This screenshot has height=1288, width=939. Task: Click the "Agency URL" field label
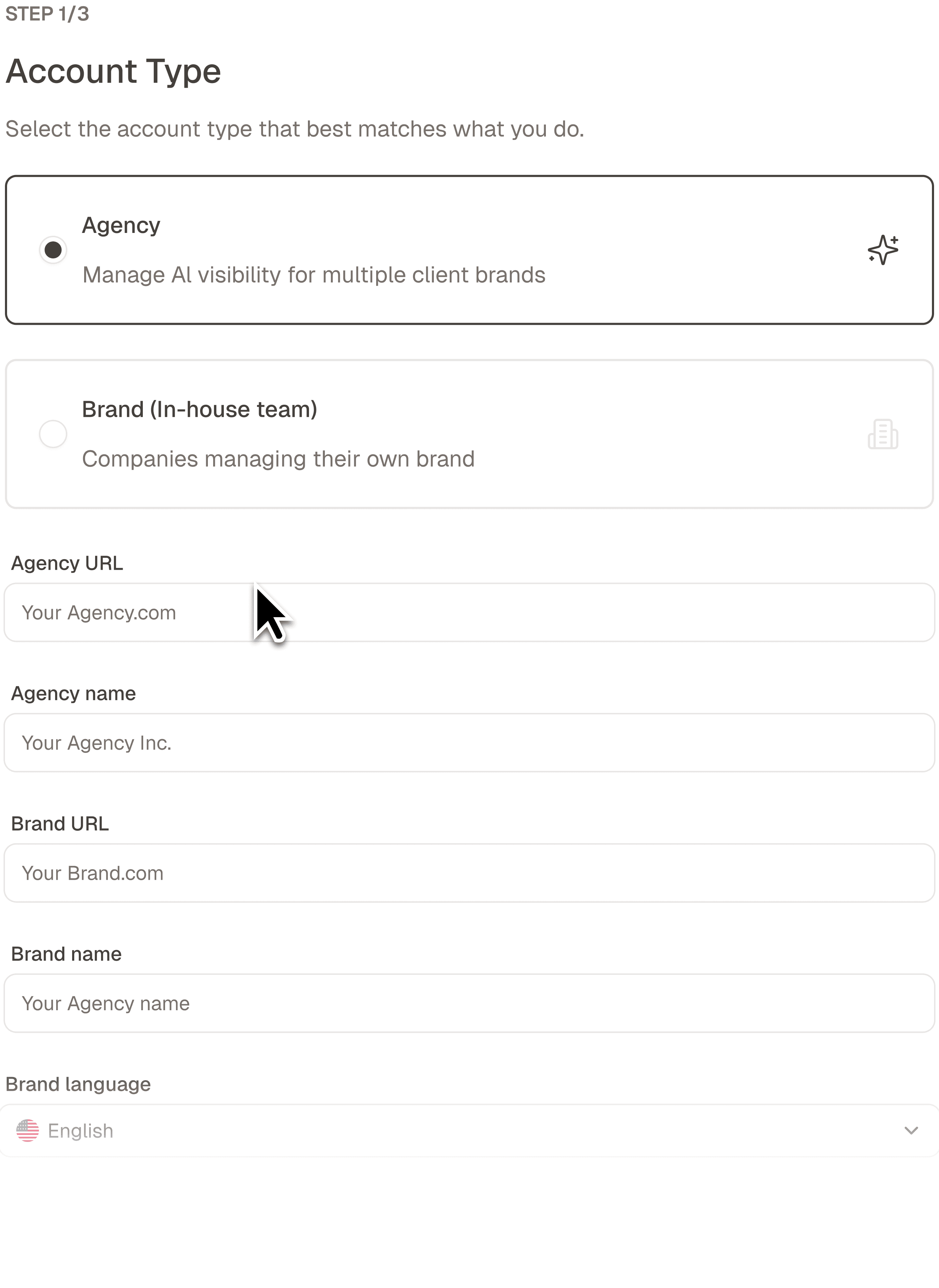[67, 563]
